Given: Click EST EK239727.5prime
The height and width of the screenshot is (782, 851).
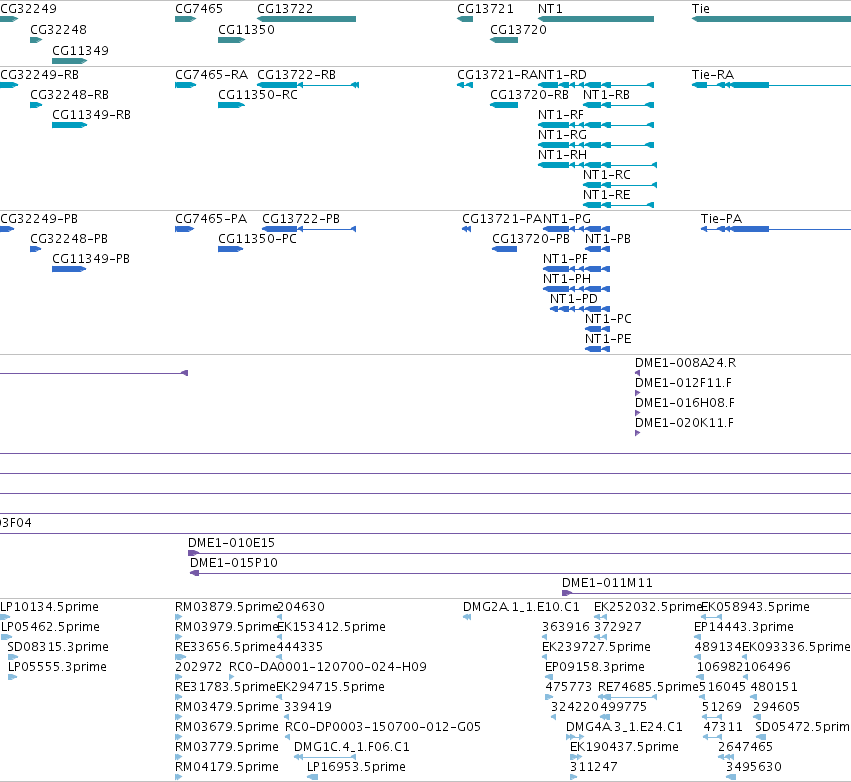Looking at the screenshot, I should 596,647.
